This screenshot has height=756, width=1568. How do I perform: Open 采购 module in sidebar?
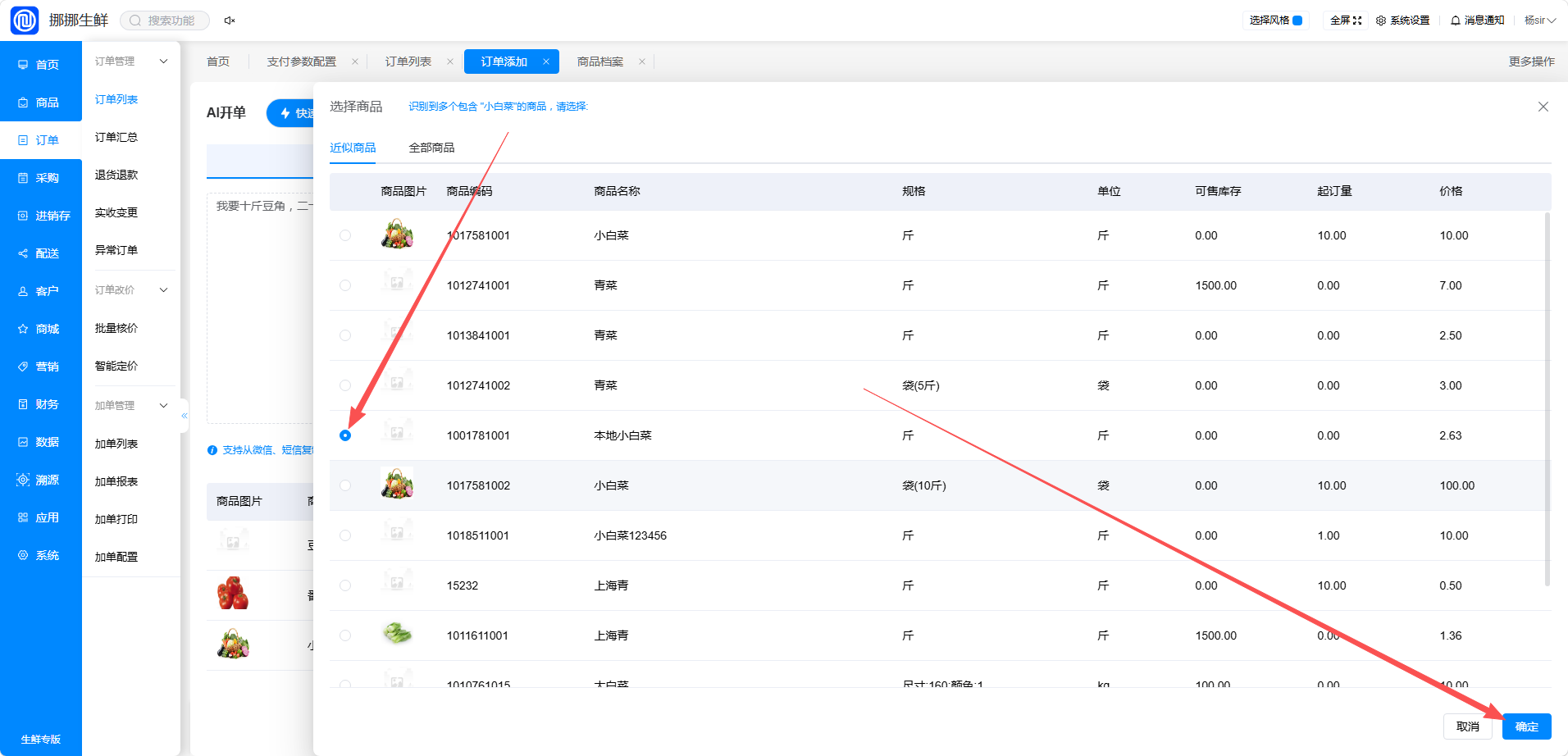point(41,178)
